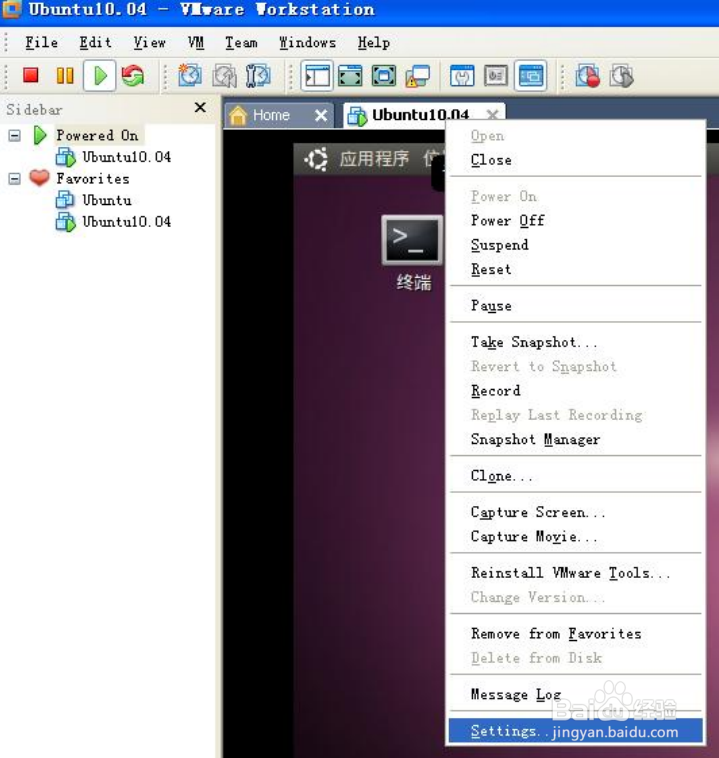Click the Favorites heart icon

(x=39, y=178)
